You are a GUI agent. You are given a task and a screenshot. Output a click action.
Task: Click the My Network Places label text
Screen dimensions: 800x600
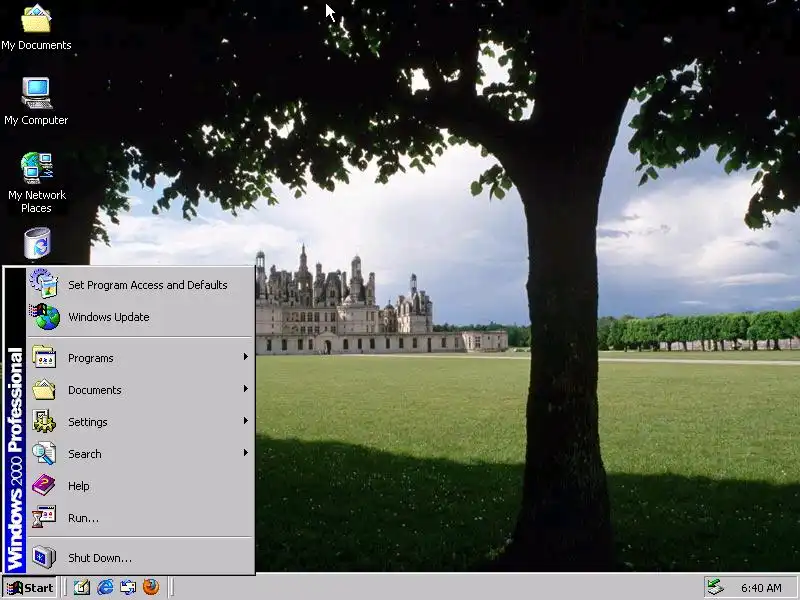point(37,202)
